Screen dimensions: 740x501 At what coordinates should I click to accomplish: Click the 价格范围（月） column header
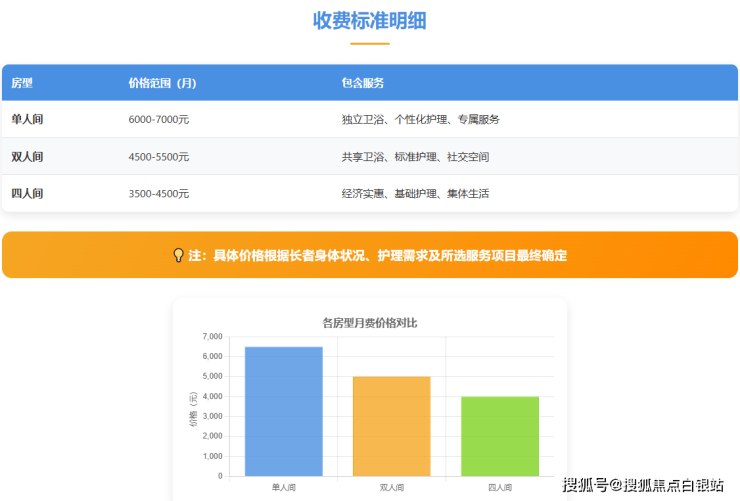click(162, 83)
